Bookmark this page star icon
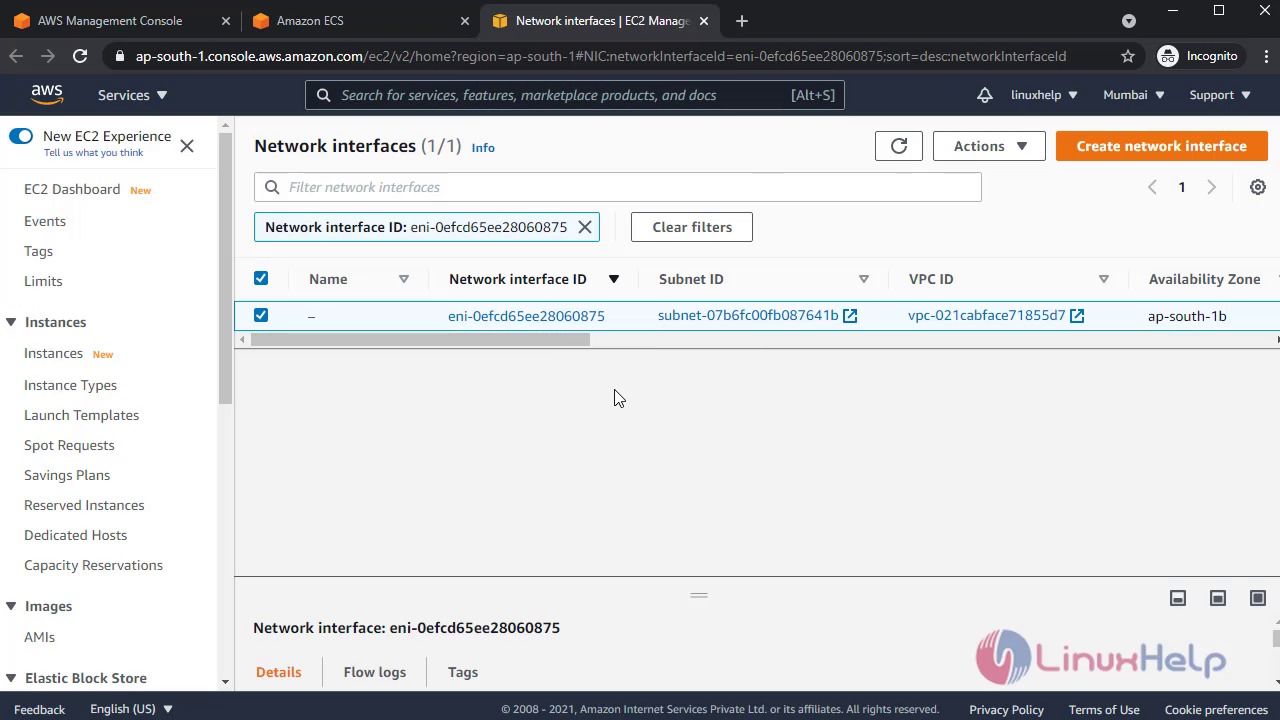Image resolution: width=1280 pixels, height=720 pixels. point(1128,56)
